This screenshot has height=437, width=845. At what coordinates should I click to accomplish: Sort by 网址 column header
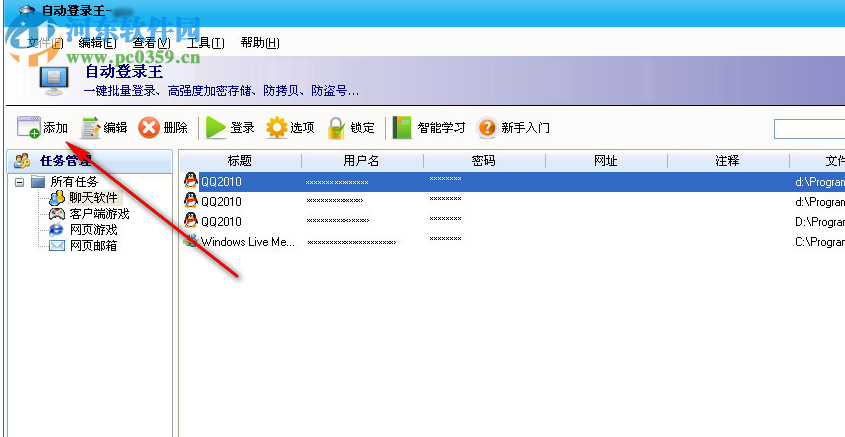[x=606, y=161]
